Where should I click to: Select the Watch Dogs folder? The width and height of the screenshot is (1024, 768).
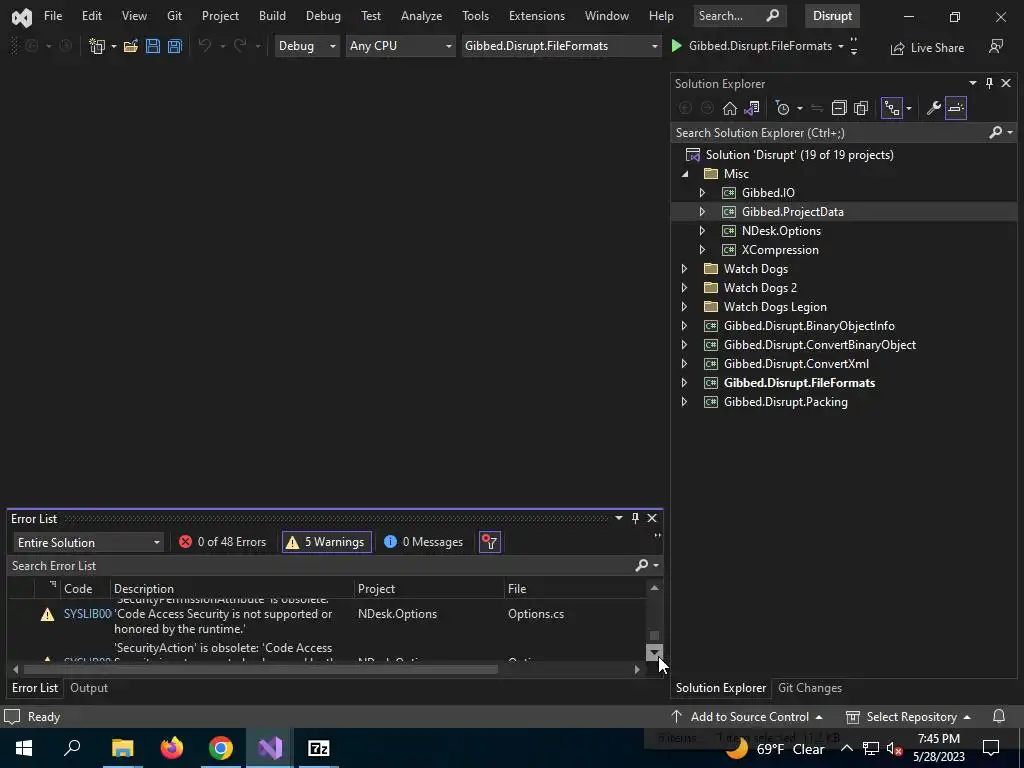pos(756,268)
